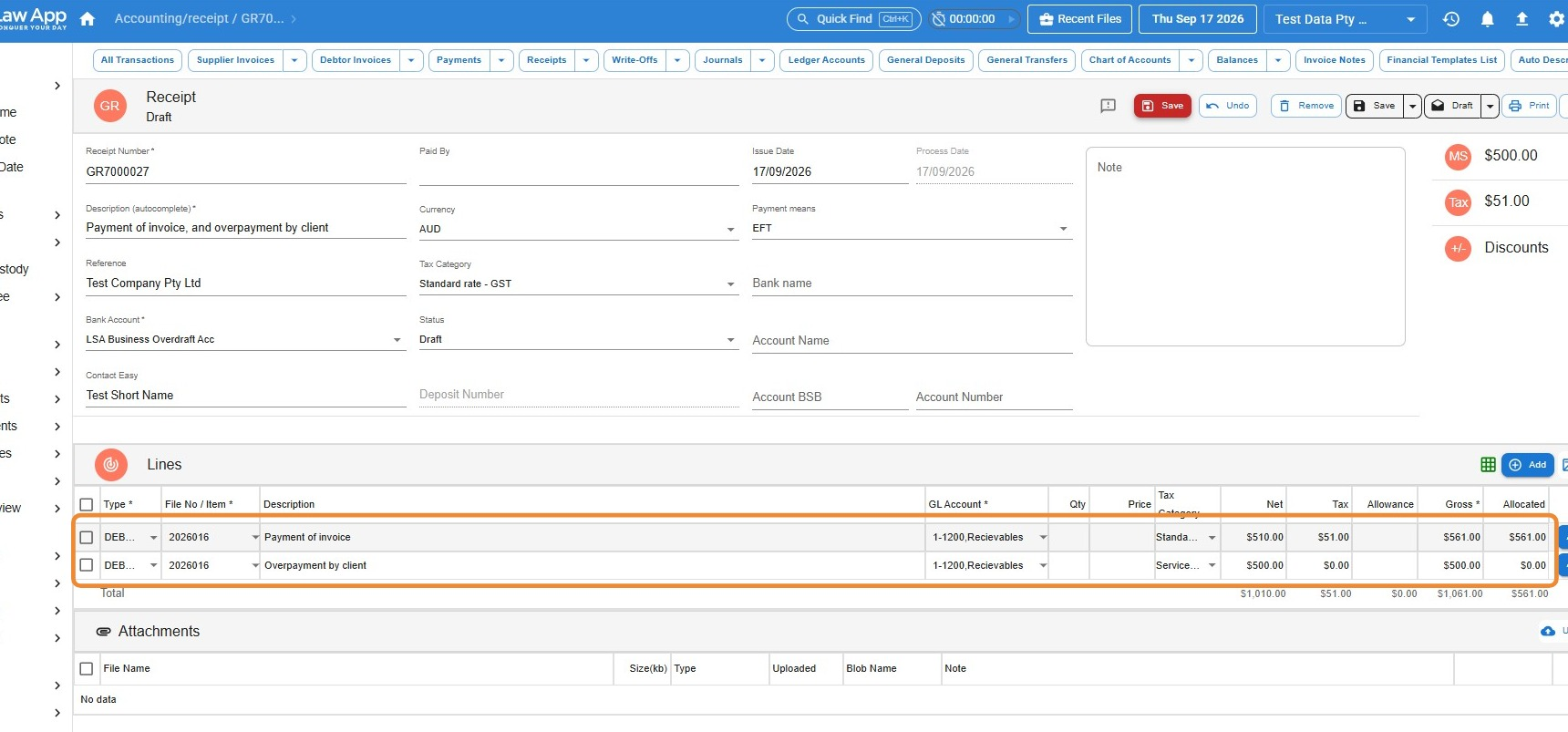Open Financial Templates List tab
The width and height of the screenshot is (1568, 732).
(1442, 60)
